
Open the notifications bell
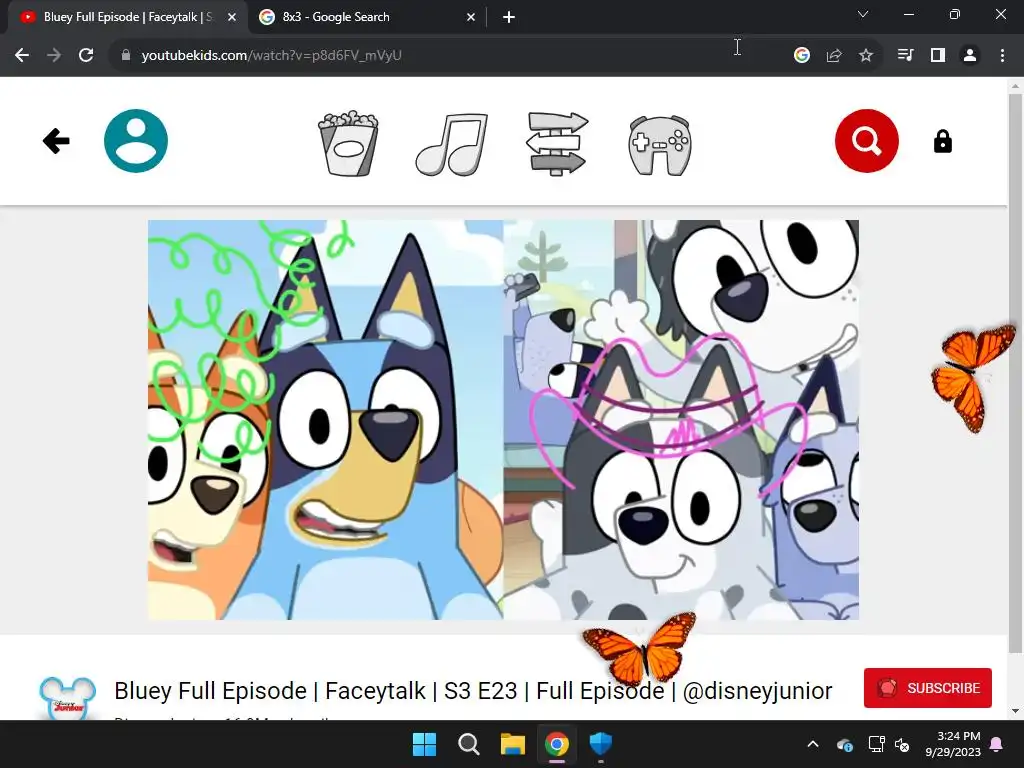point(997,744)
